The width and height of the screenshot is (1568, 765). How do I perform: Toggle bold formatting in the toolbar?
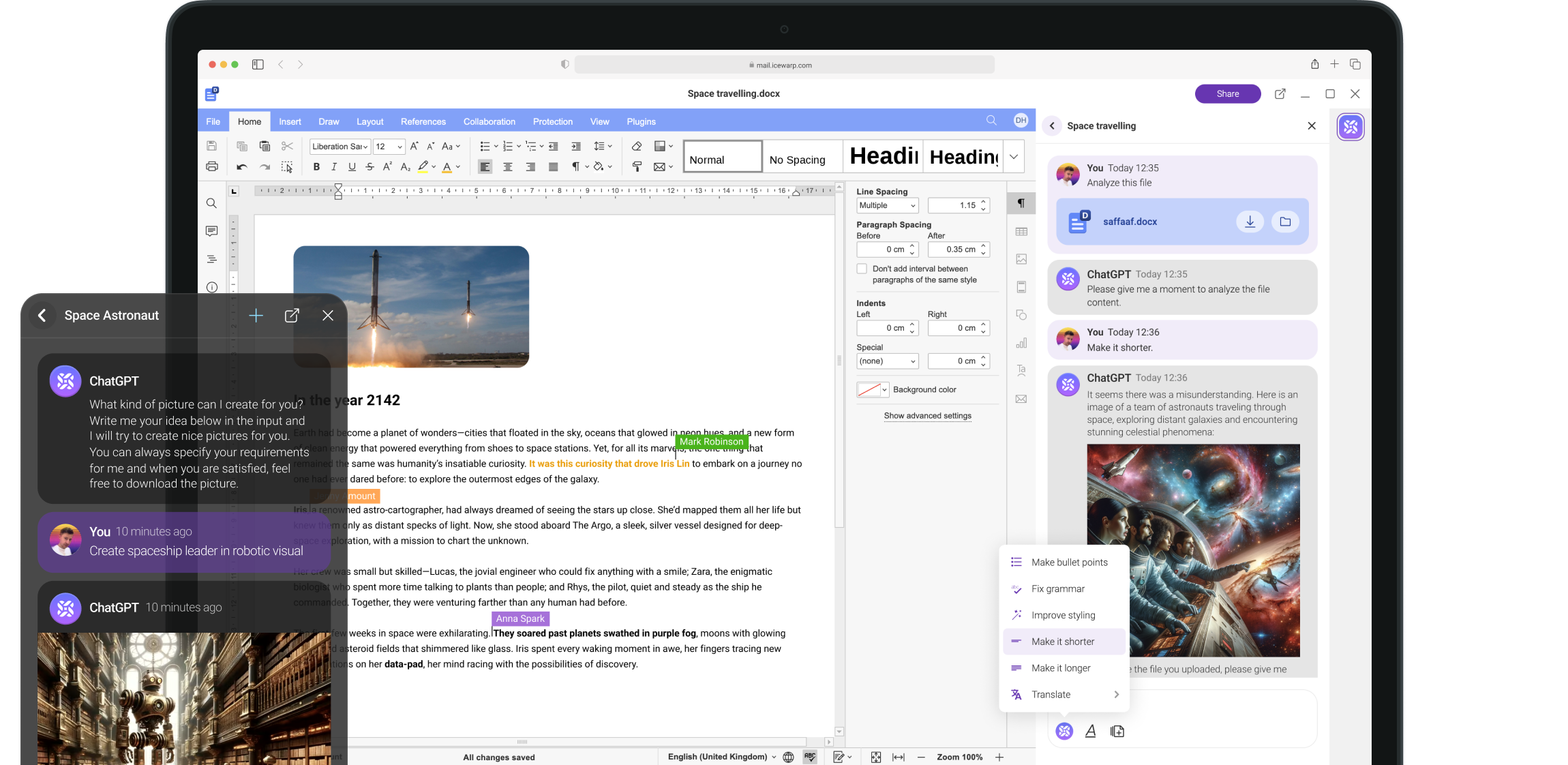316,166
